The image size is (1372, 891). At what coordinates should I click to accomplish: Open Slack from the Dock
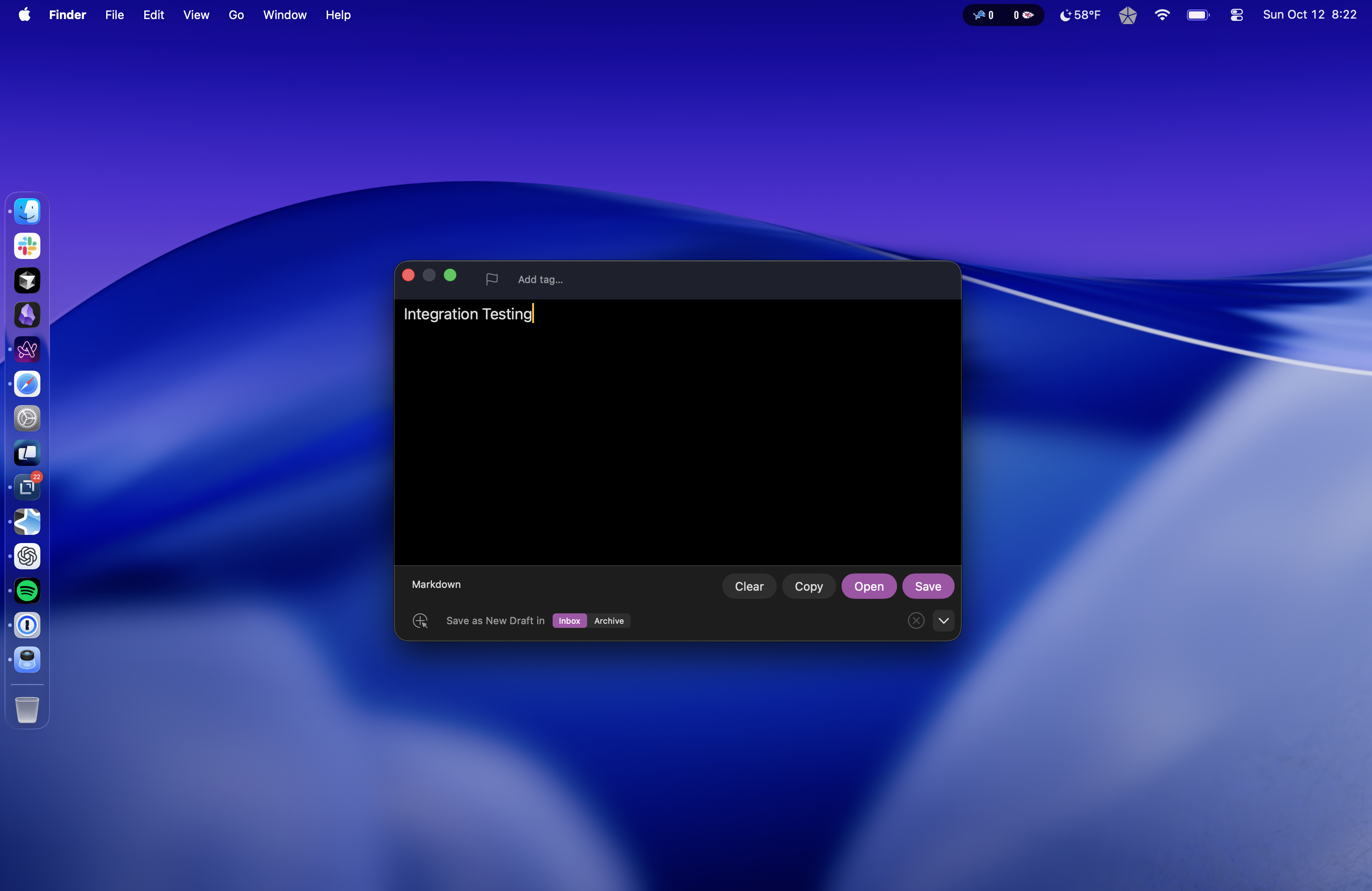point(27,246)
